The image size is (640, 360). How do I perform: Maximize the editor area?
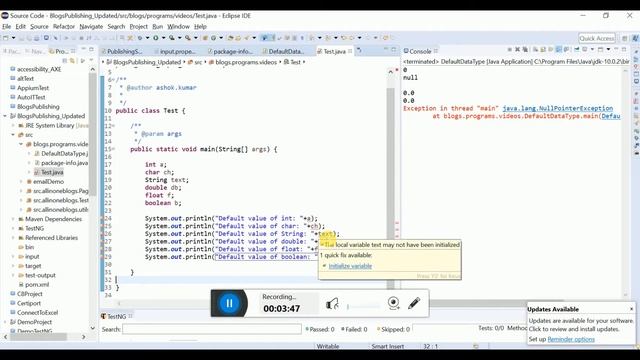pyautogui.click(x=393, y=49)
